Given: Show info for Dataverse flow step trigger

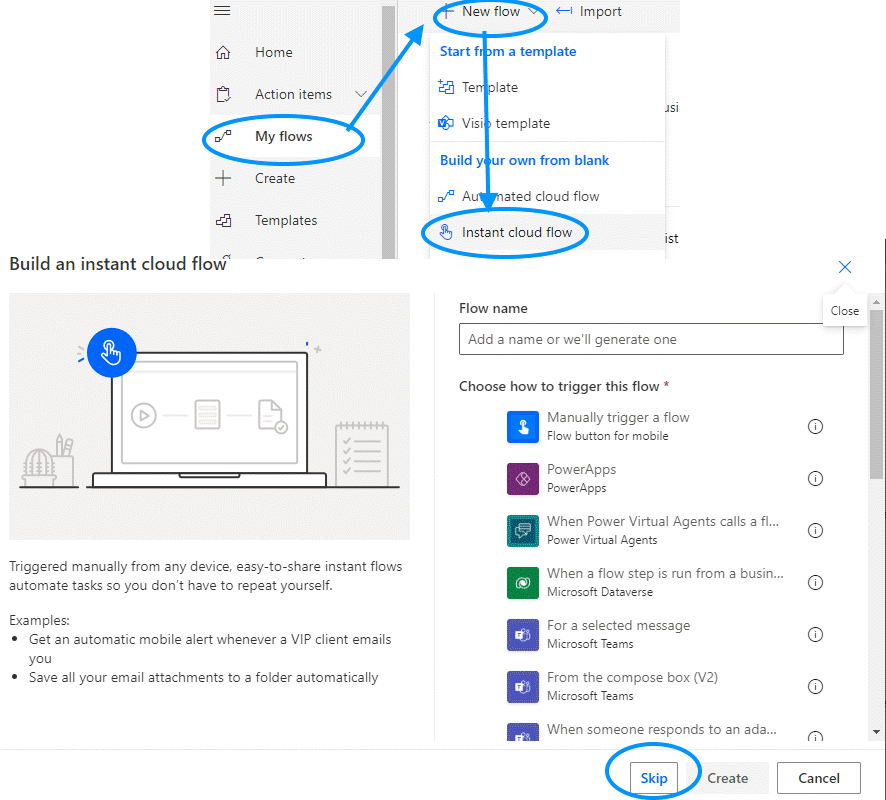Looking at the screenshot, I should (815, 582).
